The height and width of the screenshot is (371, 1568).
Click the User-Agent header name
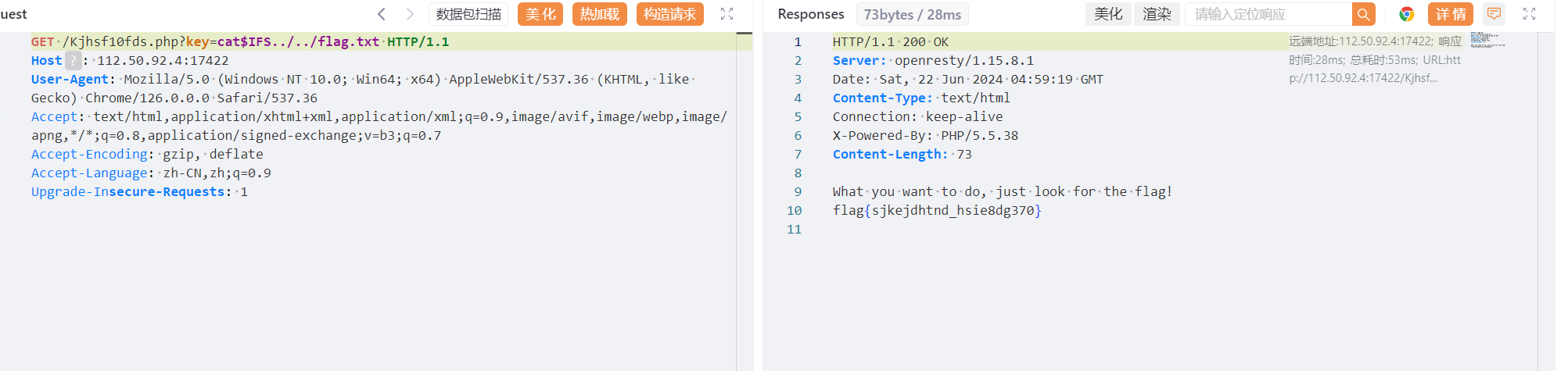click(x=70, y=79)
